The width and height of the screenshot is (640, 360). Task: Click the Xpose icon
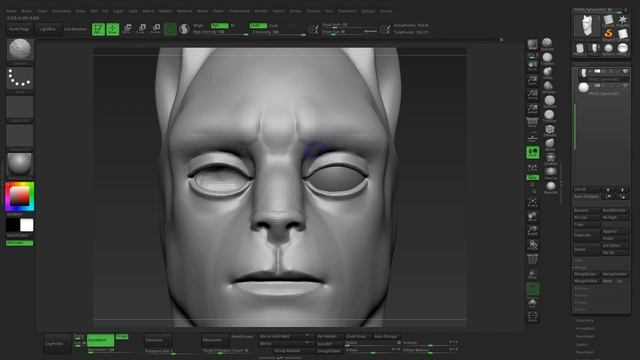[532, 317]
